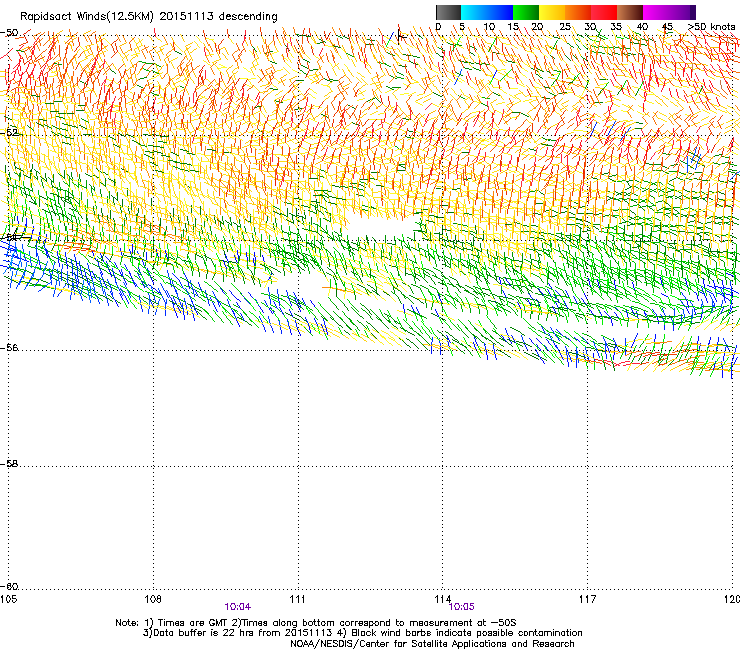Click the -56 latitude axis label
The height and width of the screenshot is (650, 740).
tap(9, 348)
